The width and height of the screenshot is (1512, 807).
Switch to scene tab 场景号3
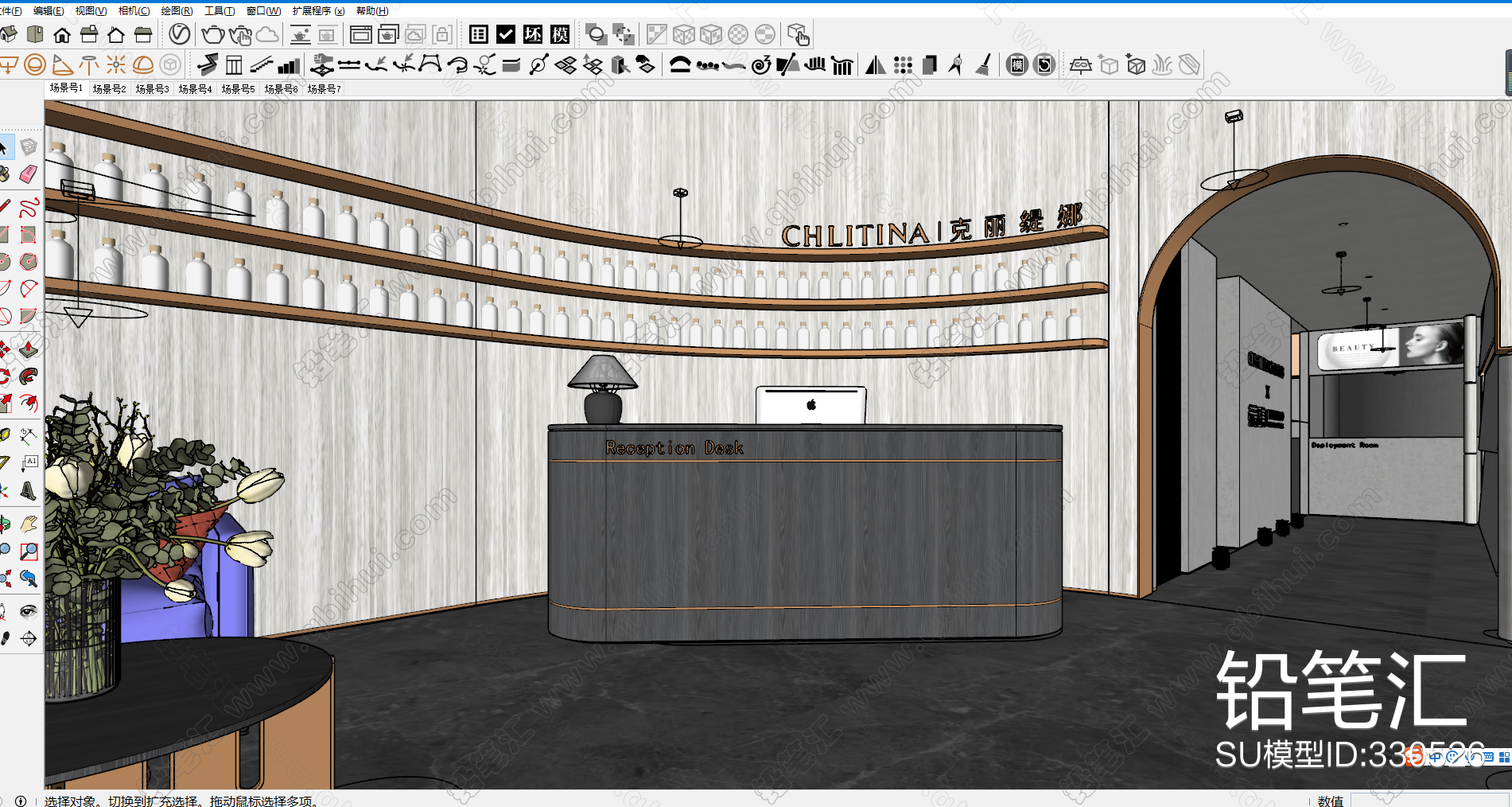click(x=152, y=88)
